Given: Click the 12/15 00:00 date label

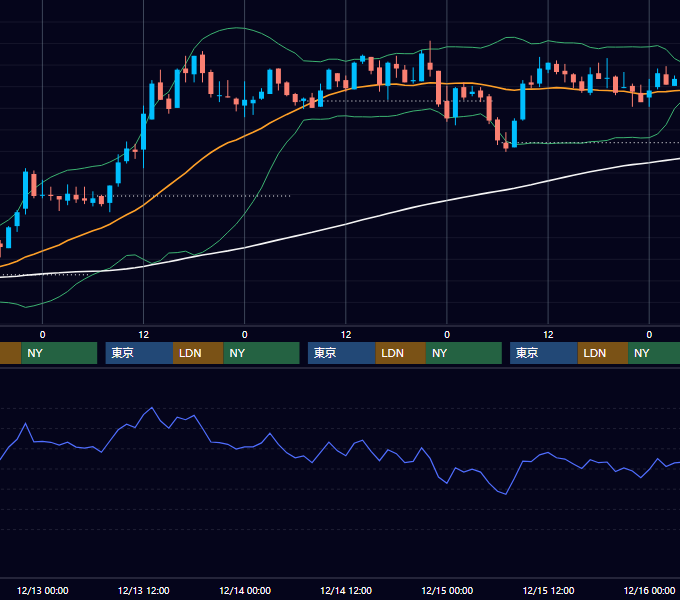Looking at the screenshot, I should coord(447,590).
